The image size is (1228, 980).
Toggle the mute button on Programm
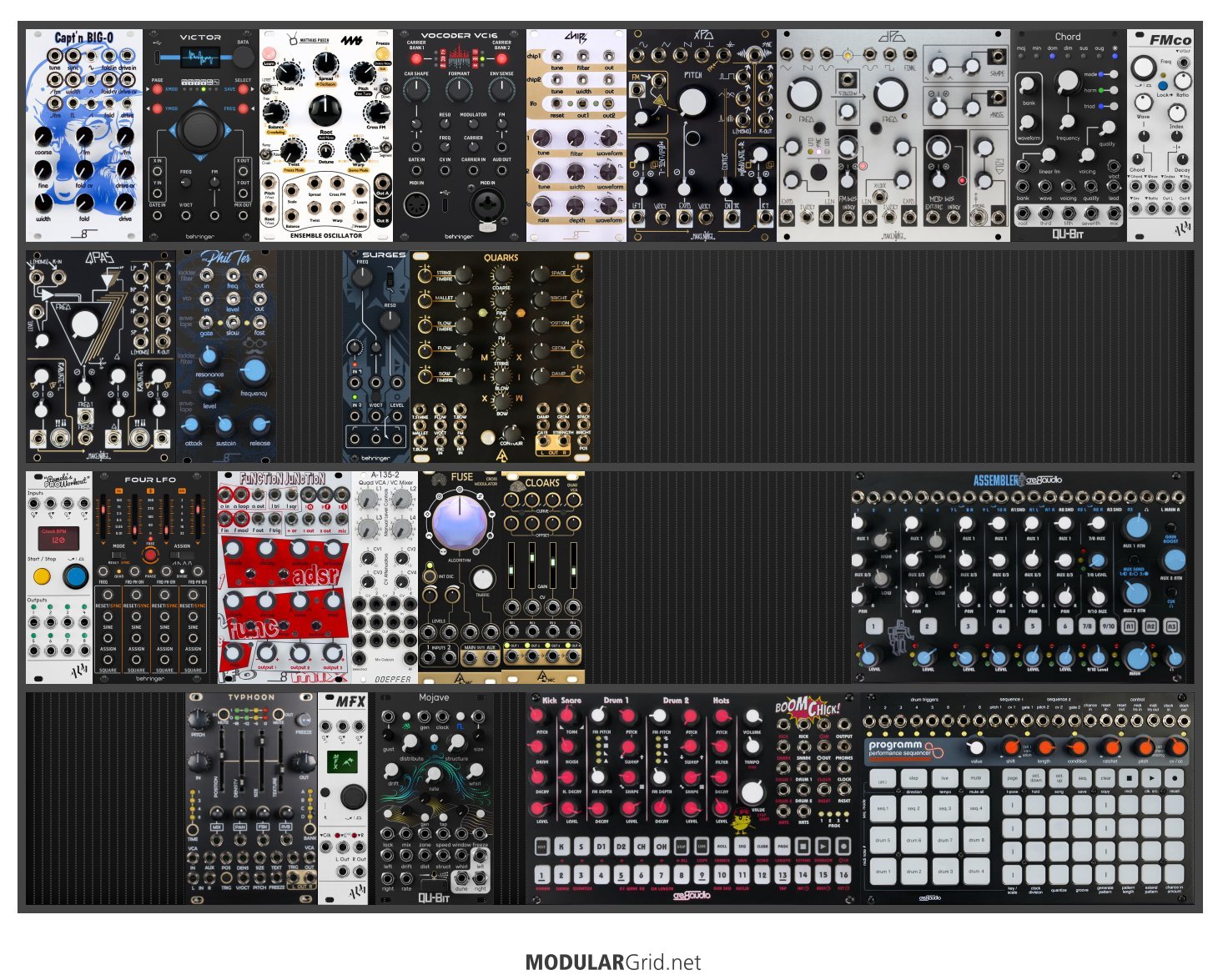(x=975, y=777)
